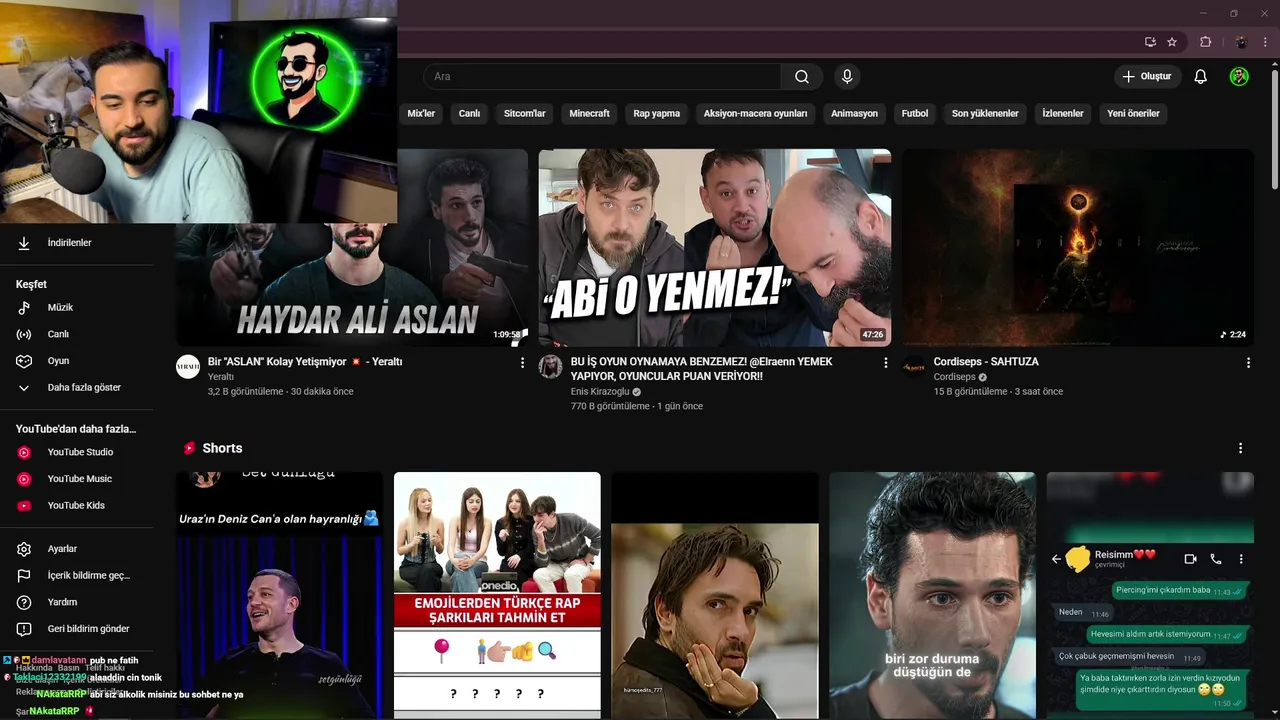Viewport: 1280px width, 720px height.
Task: Select the Son yüklenenler chip
Action: (x=985, y=114)
